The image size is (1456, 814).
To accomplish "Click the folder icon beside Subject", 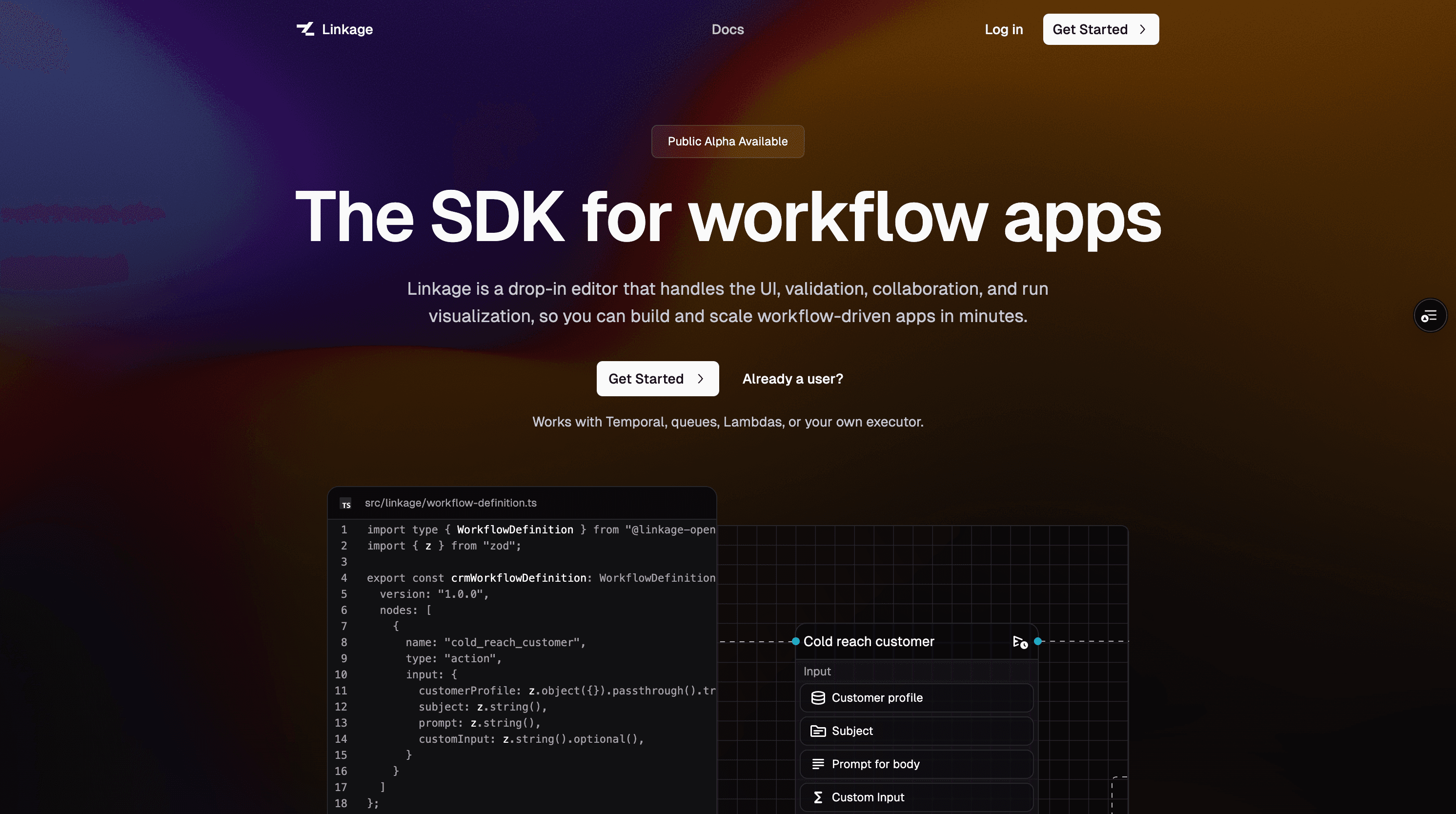I will 818,732.
